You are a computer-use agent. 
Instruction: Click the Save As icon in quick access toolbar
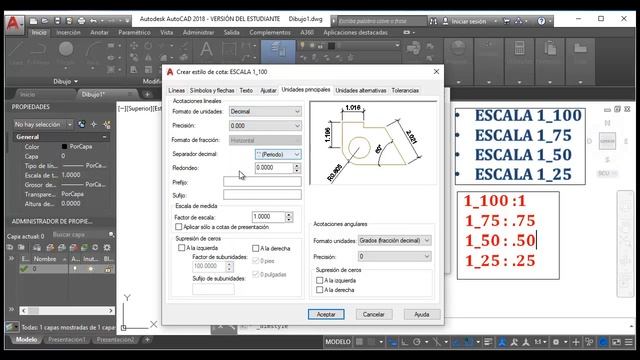click(69, 21)
